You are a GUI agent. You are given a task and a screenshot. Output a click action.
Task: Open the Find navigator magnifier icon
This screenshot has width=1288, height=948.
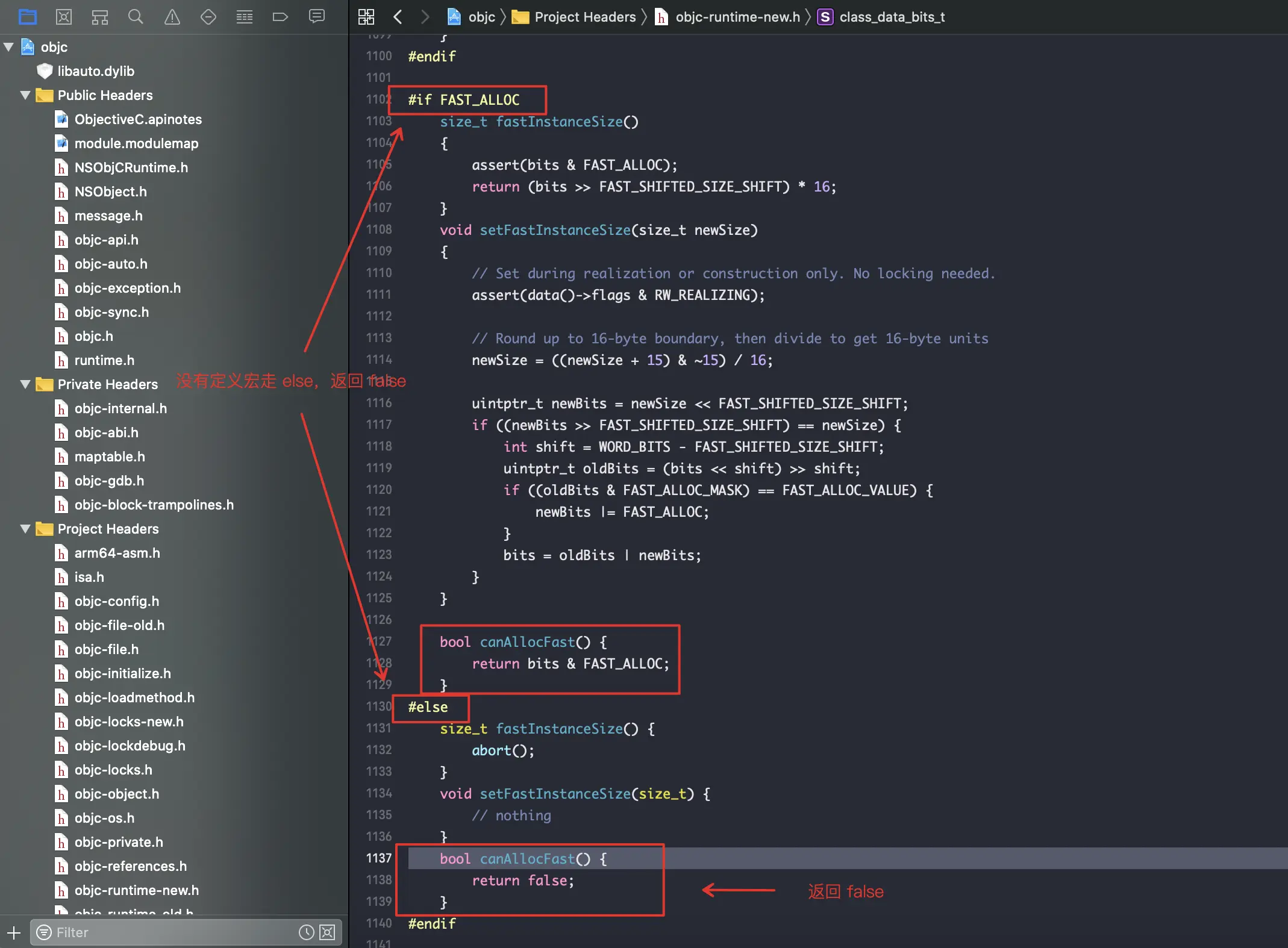coord(136,17)
